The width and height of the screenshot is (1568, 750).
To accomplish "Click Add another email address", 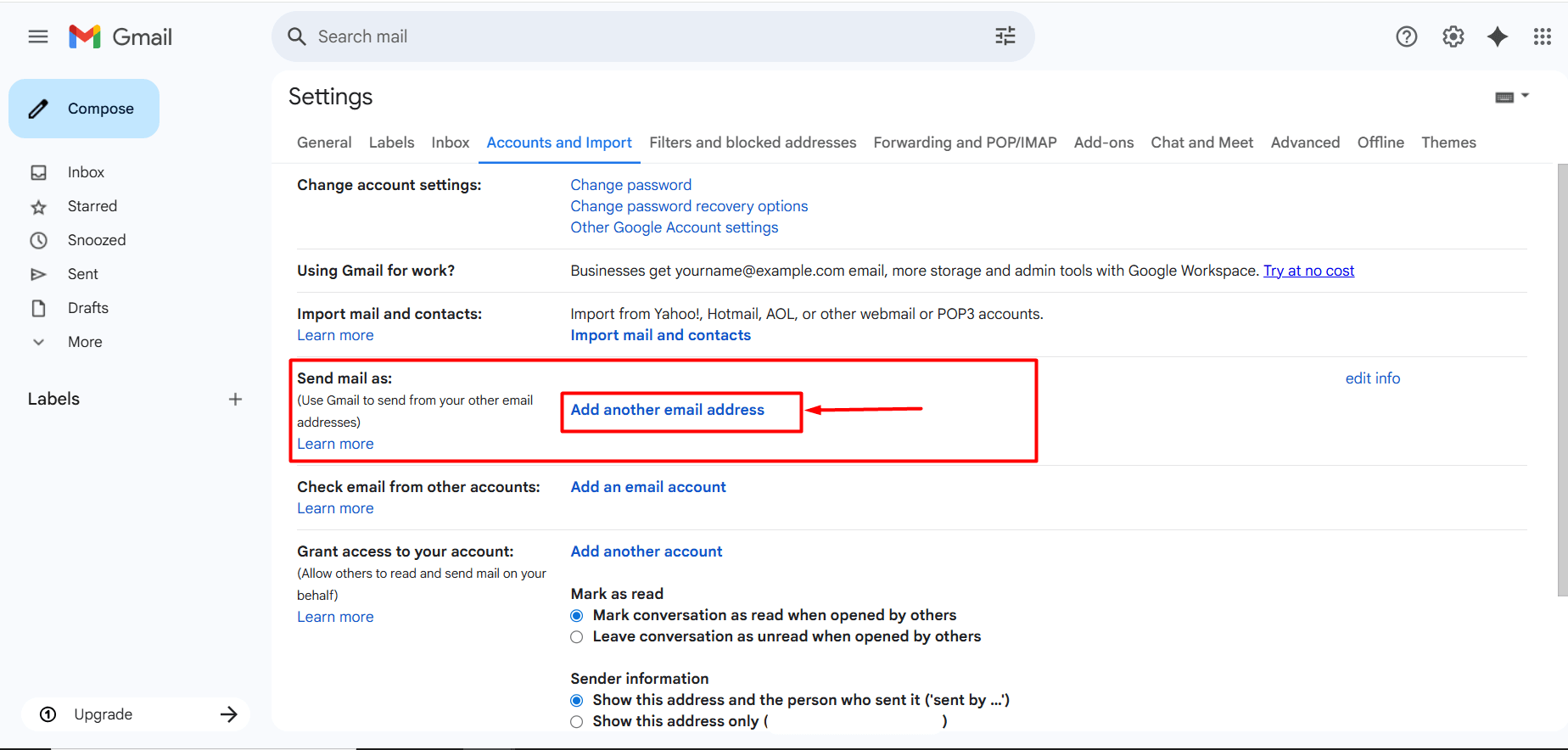I will tap(667, 410).
